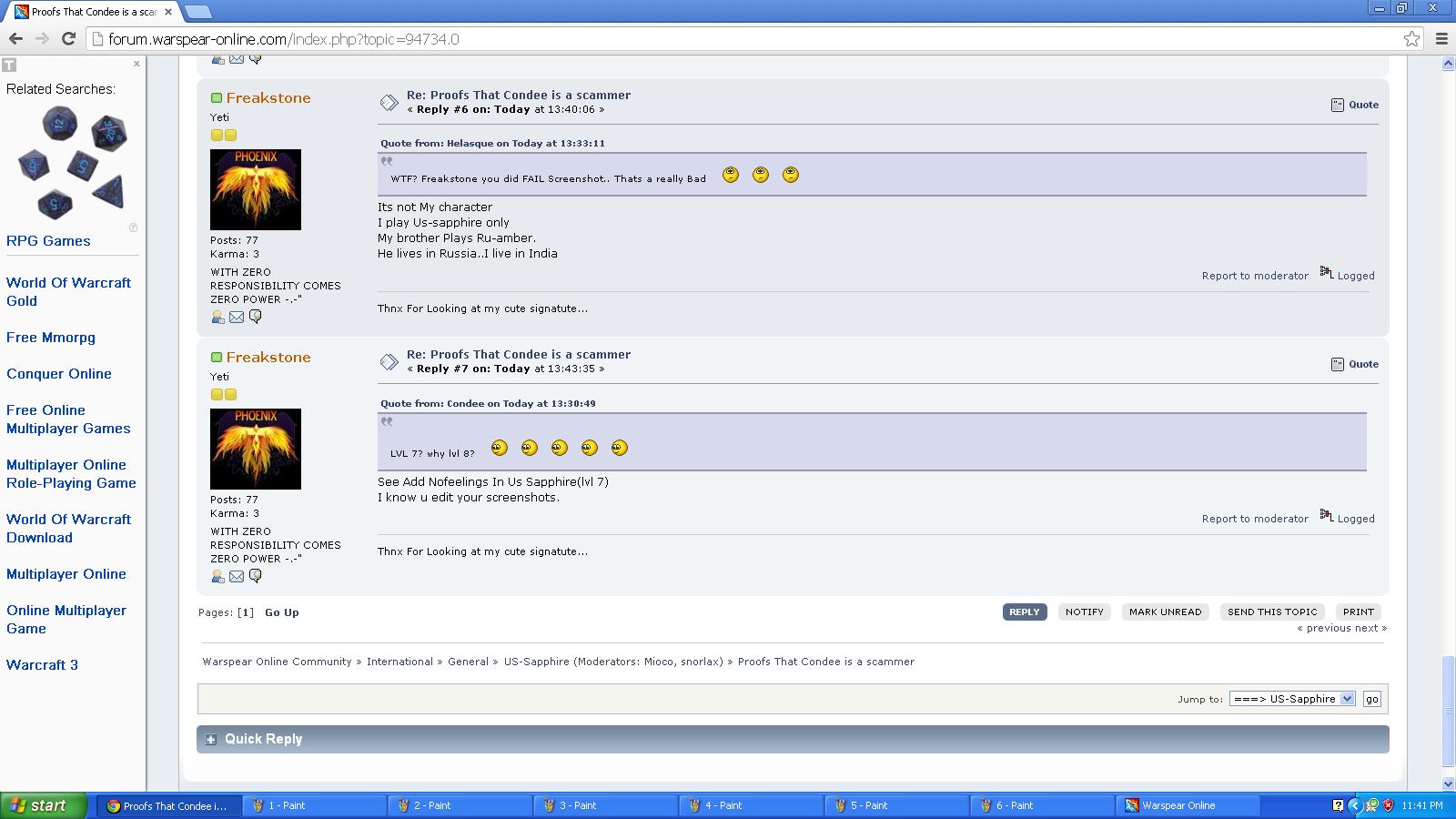This screenshot has height=819, width=1456.
Task: Open Conquer Online related search
Action: click(x=59, y=374)
